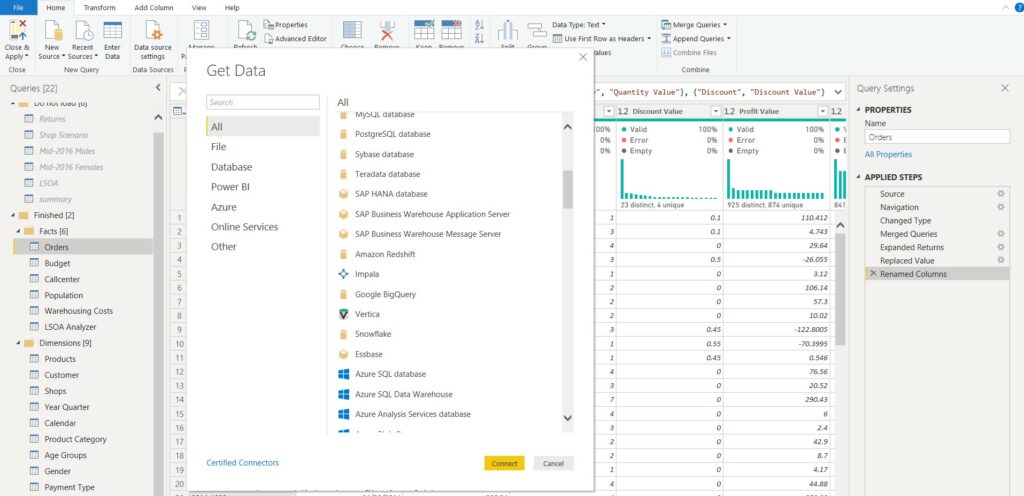Screen dimensions: 1024x496
Task: Open the File menu
Action: click(x=18, y=8)
